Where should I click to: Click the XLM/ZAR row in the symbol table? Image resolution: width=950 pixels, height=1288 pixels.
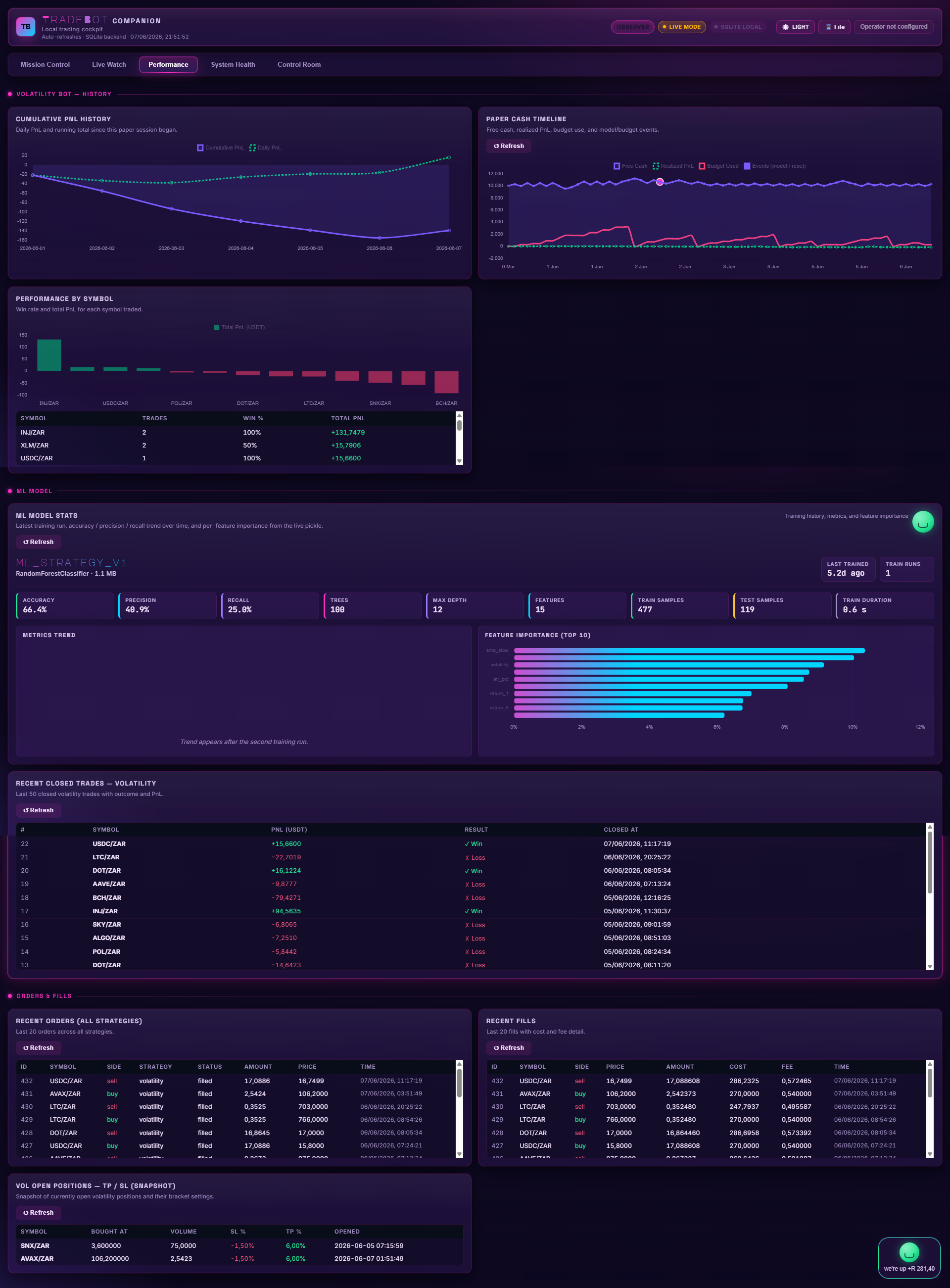(x=236, y=445)
